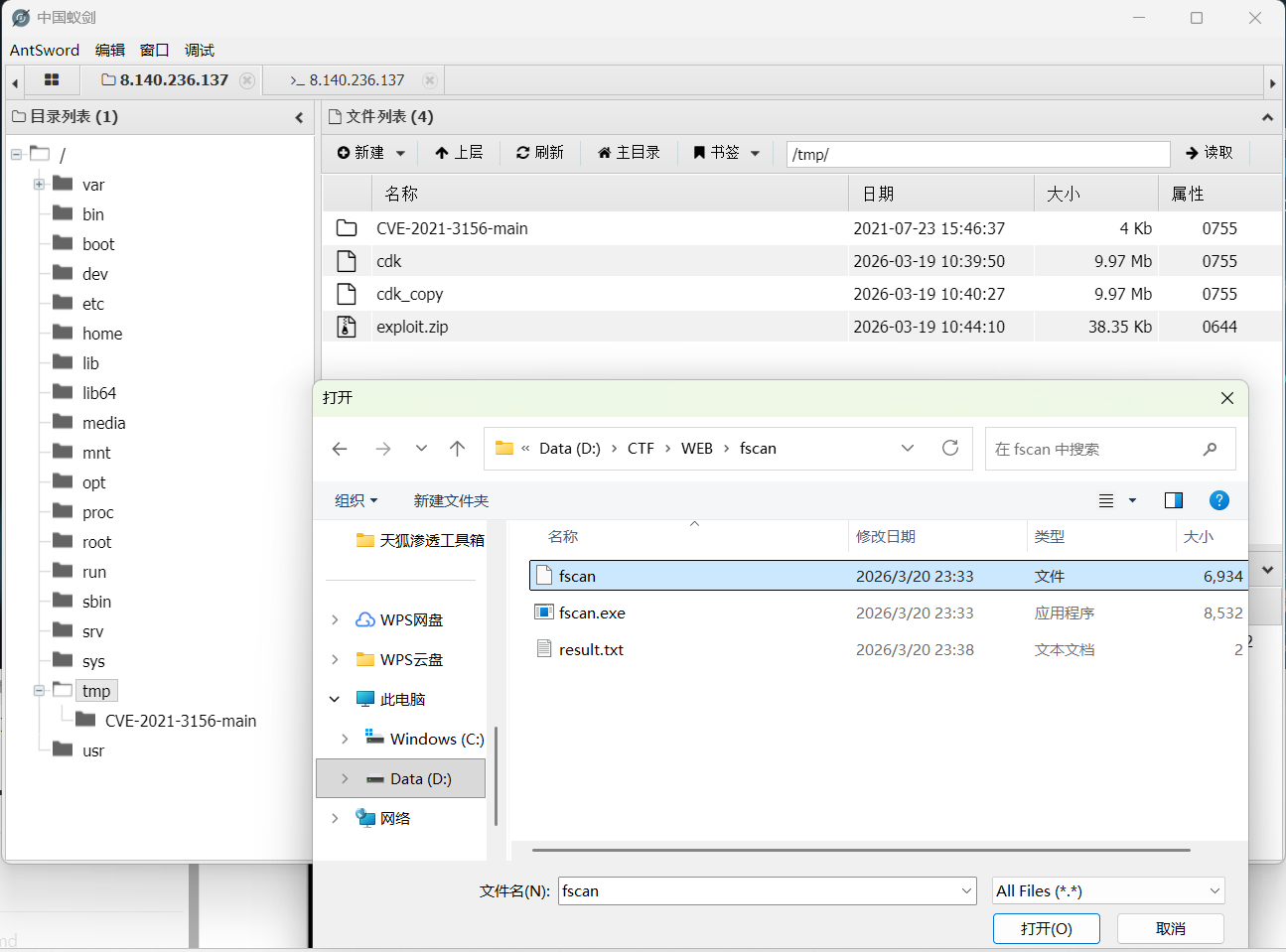
Task: Collapse the tmp folder tree node
Action: click(40, 691)
